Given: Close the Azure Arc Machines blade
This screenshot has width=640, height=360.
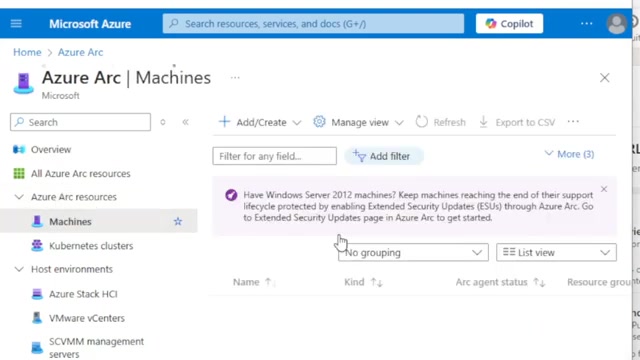Looking at the screenshot, I should click(x=604, y=78).
